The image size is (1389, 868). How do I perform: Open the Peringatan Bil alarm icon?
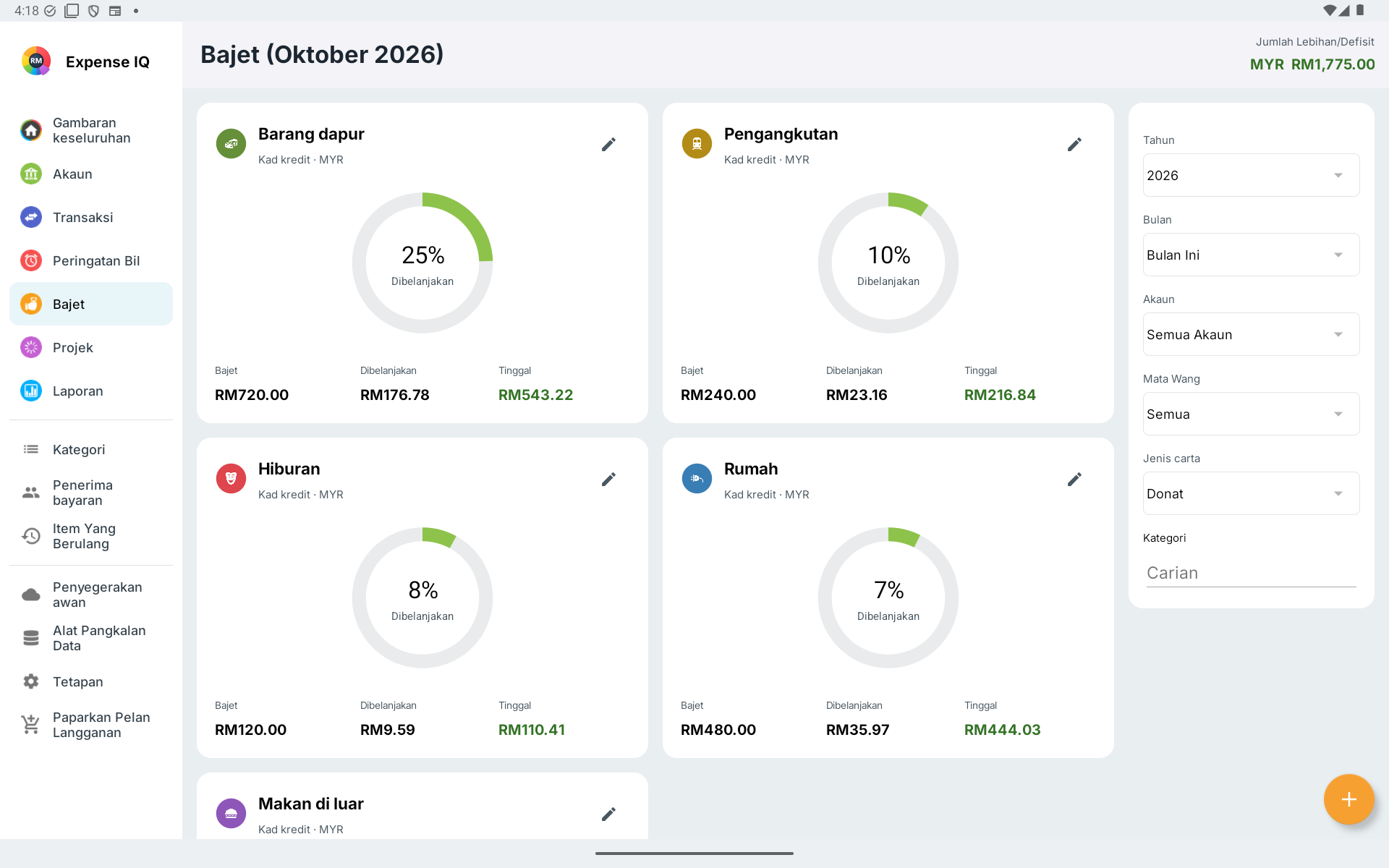point(31,260)
